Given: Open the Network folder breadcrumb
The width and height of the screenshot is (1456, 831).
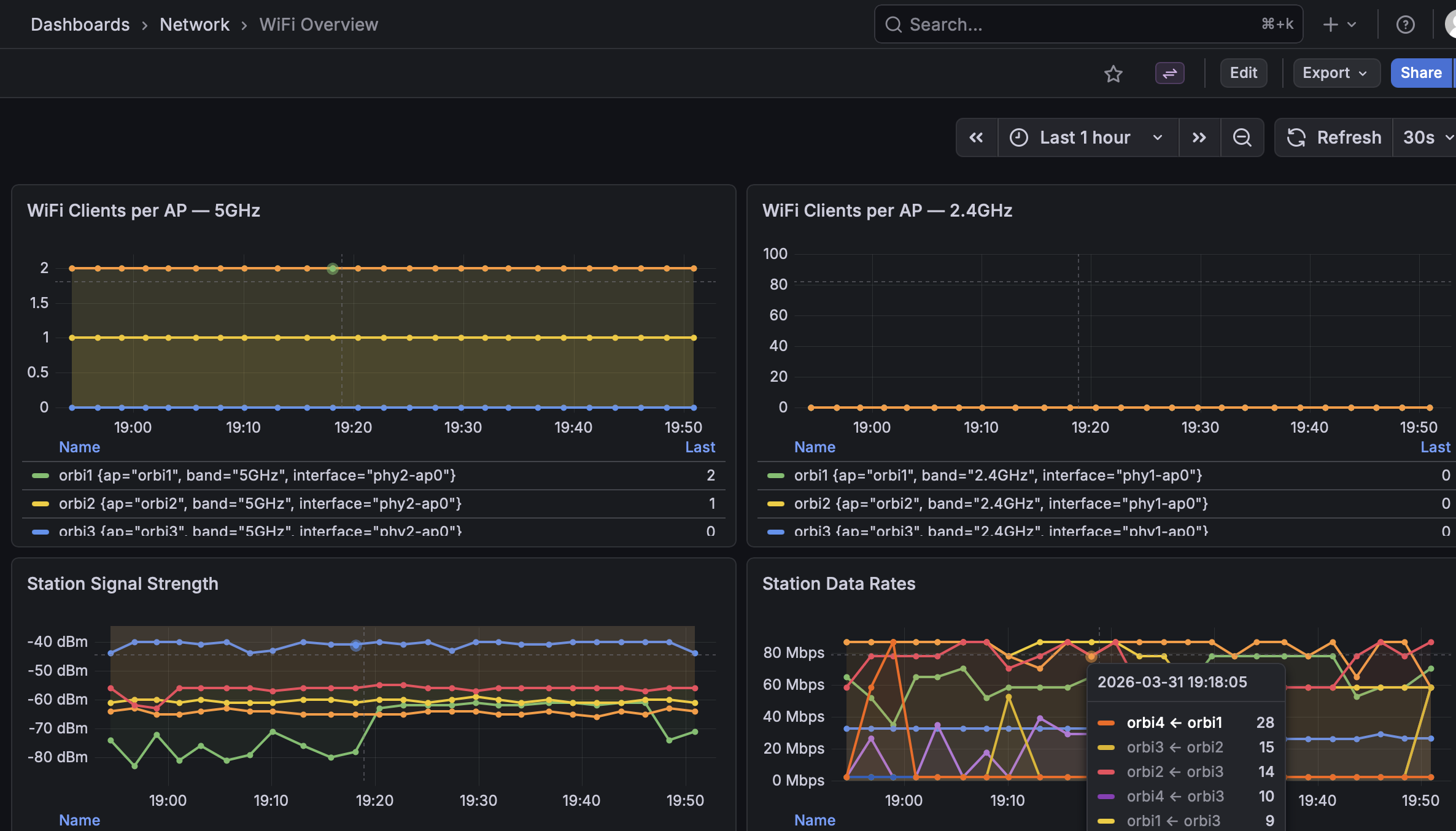Looking at the screenshot, I should click(x=194, y=24).
